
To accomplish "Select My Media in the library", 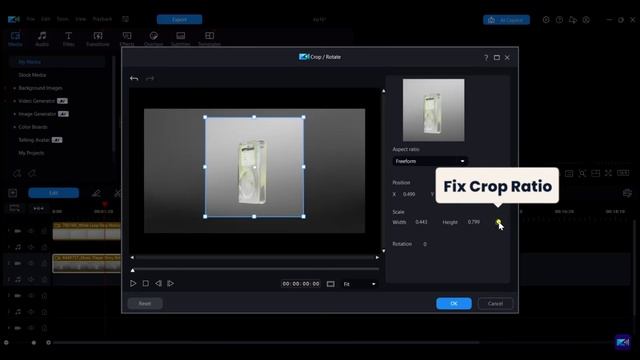I will coord(29,62).
